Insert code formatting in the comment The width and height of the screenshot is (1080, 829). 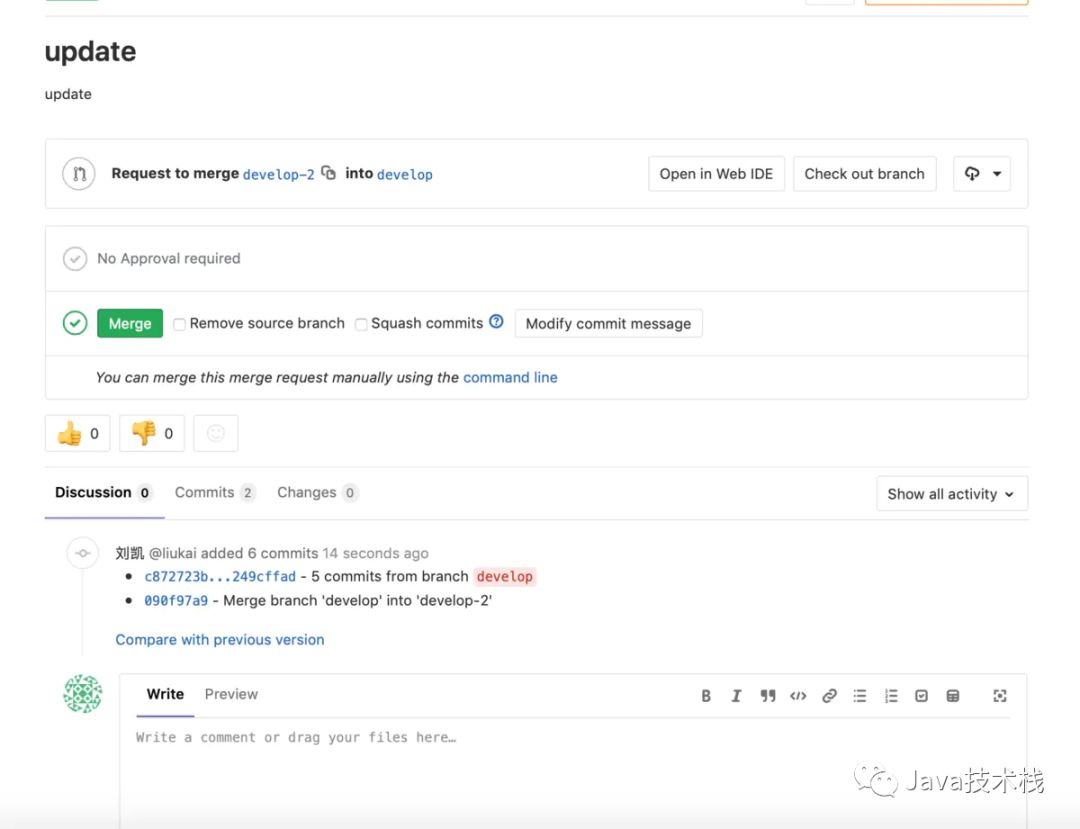798,696
